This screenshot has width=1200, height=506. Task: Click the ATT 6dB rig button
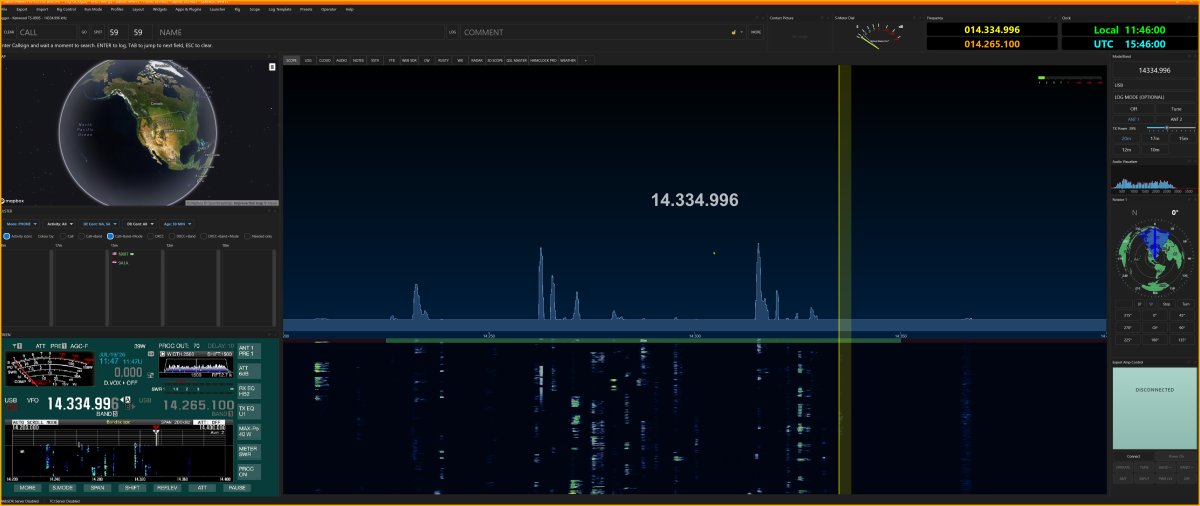point(247,371)
